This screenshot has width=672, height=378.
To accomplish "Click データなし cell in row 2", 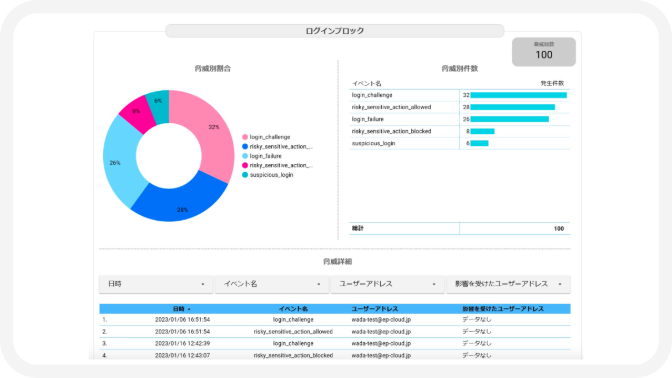I will point(477,332).
